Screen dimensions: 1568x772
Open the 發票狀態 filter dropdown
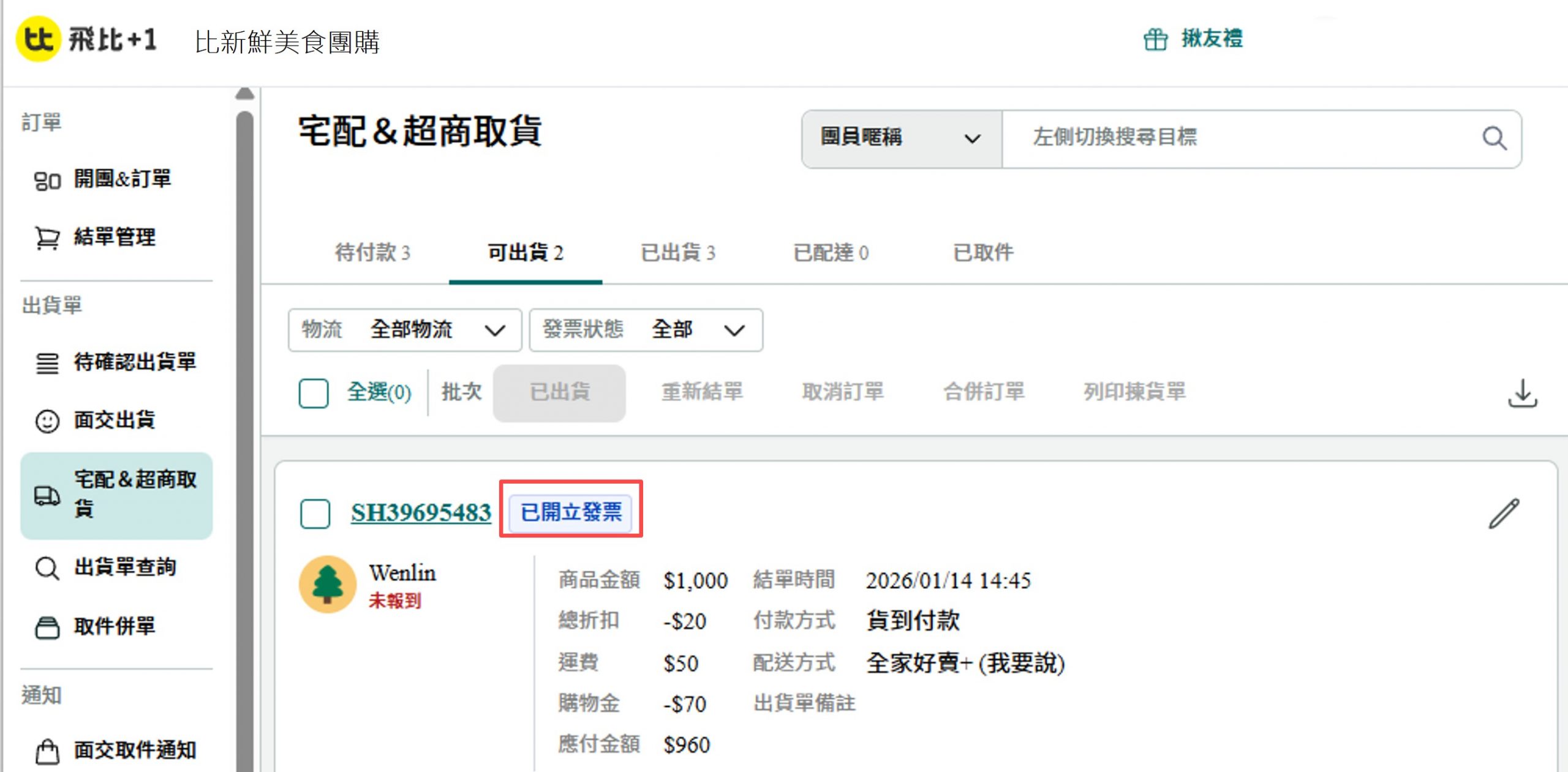(x=646, y=330)
